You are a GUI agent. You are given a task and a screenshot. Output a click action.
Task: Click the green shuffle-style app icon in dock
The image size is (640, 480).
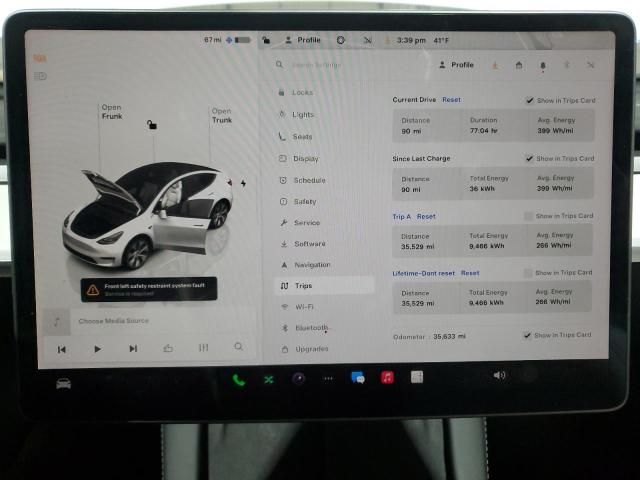(269, 380)
